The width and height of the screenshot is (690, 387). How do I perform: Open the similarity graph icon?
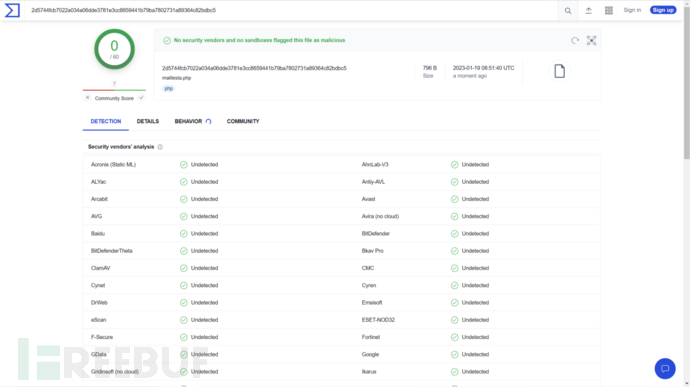coord(591,41)
